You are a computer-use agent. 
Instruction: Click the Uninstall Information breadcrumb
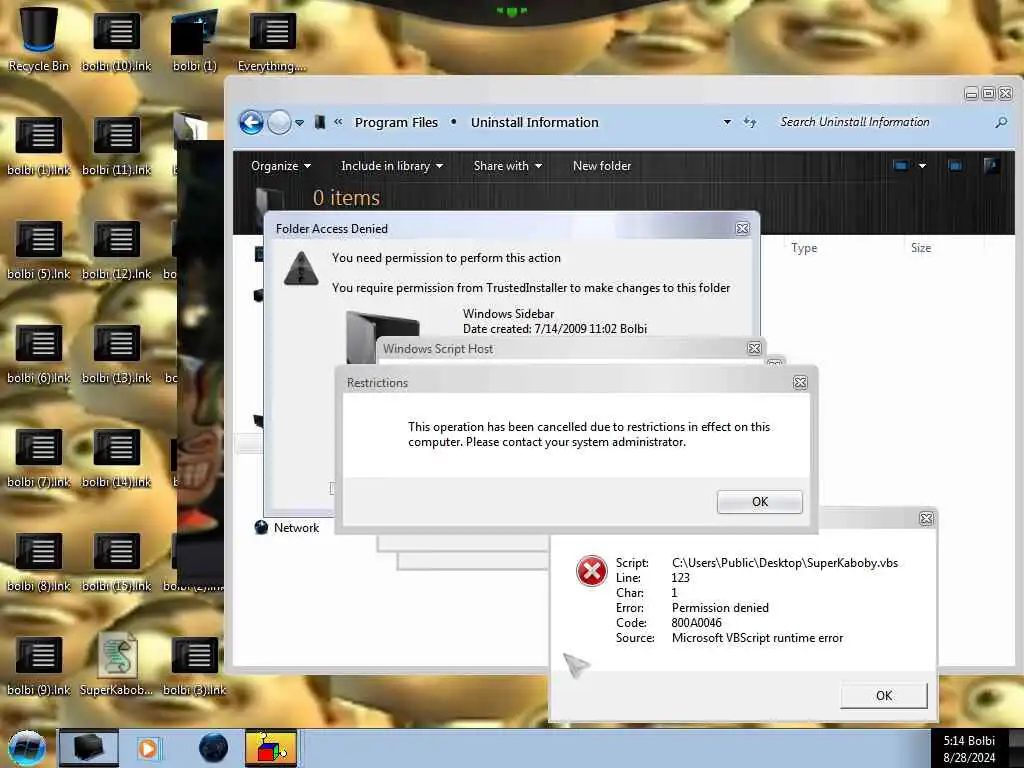click(534, 122)
